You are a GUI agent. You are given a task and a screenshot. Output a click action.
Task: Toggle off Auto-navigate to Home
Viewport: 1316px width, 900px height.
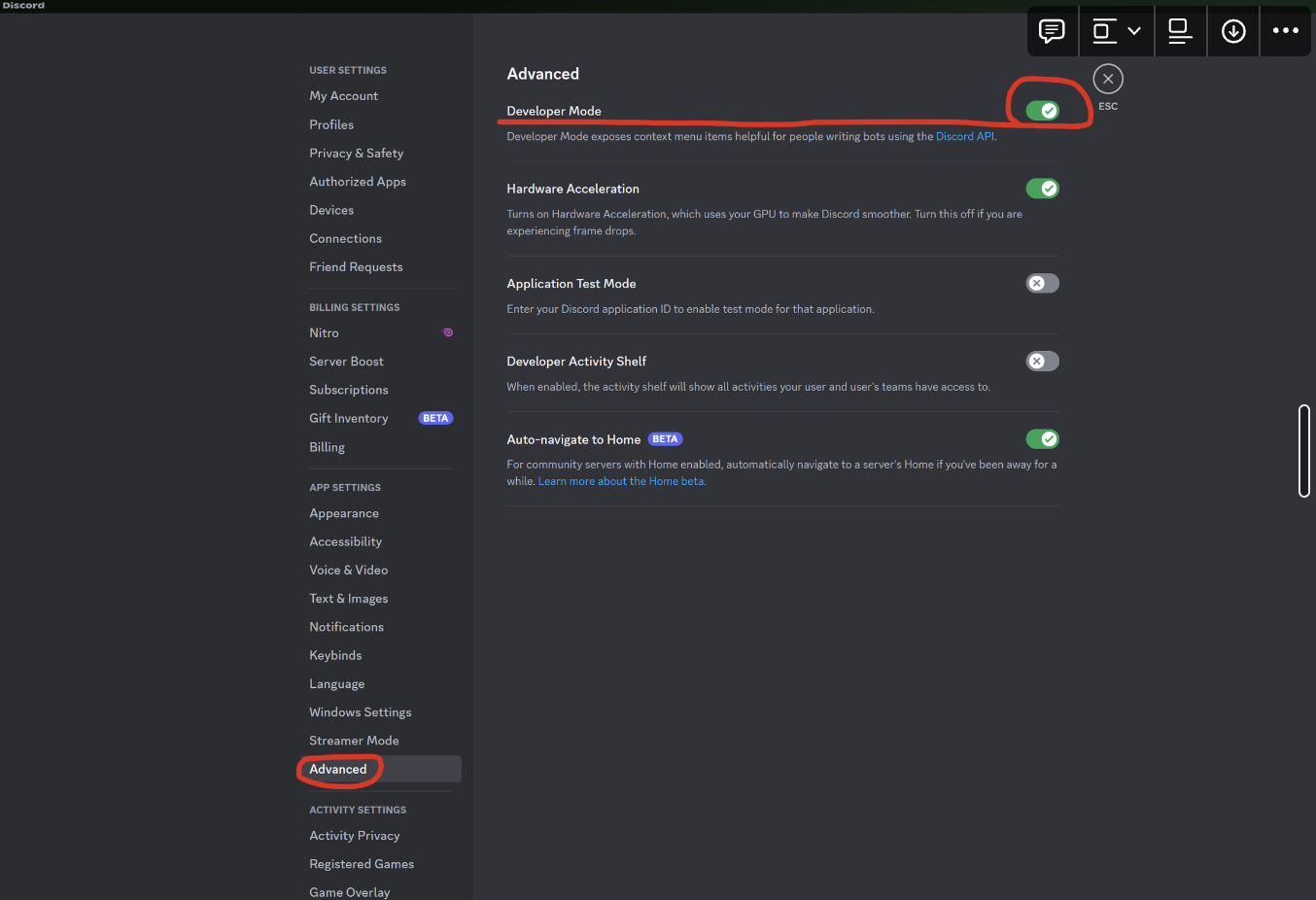click(x=1043, y=439)
